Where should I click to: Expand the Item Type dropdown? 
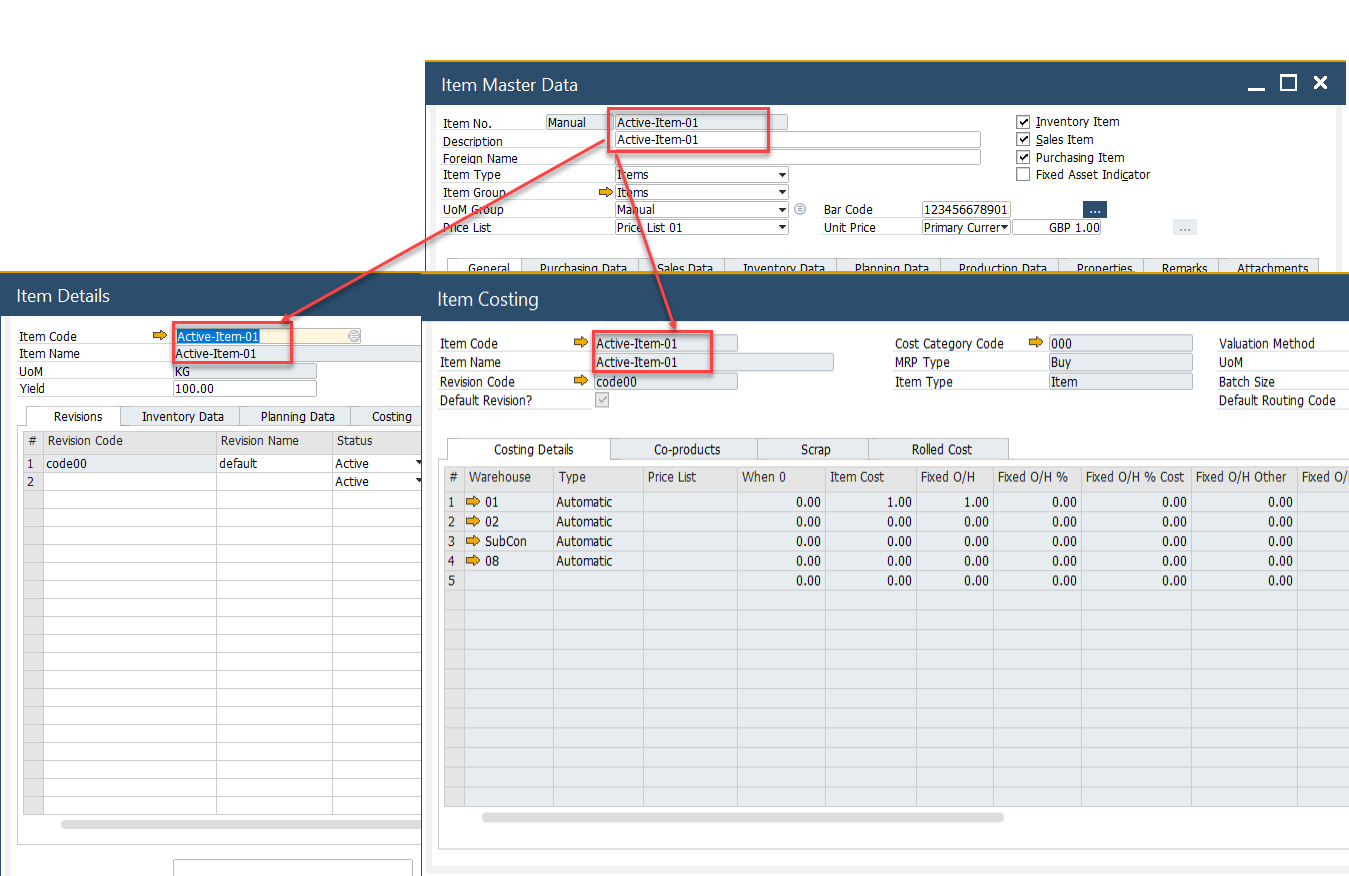coord(782,175)
